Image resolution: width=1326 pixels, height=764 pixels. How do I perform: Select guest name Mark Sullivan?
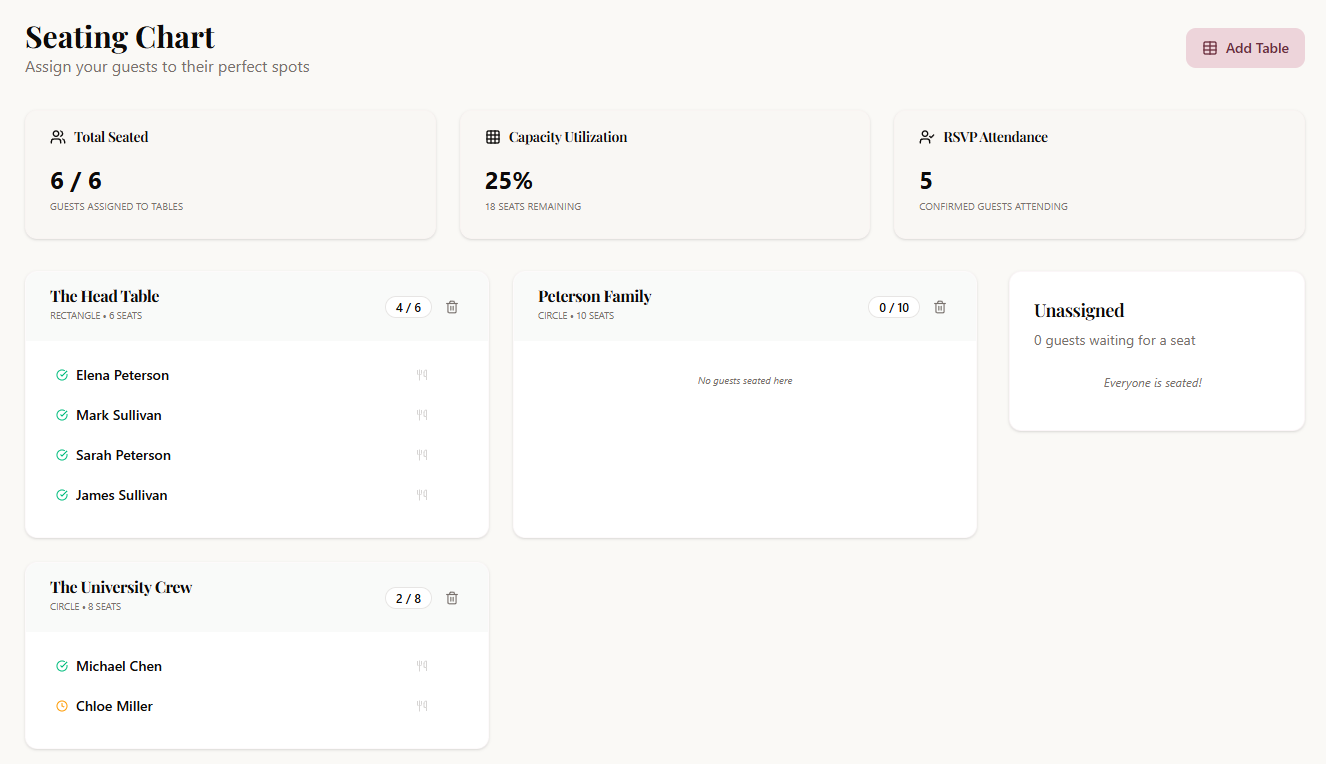tap(118, 415)
